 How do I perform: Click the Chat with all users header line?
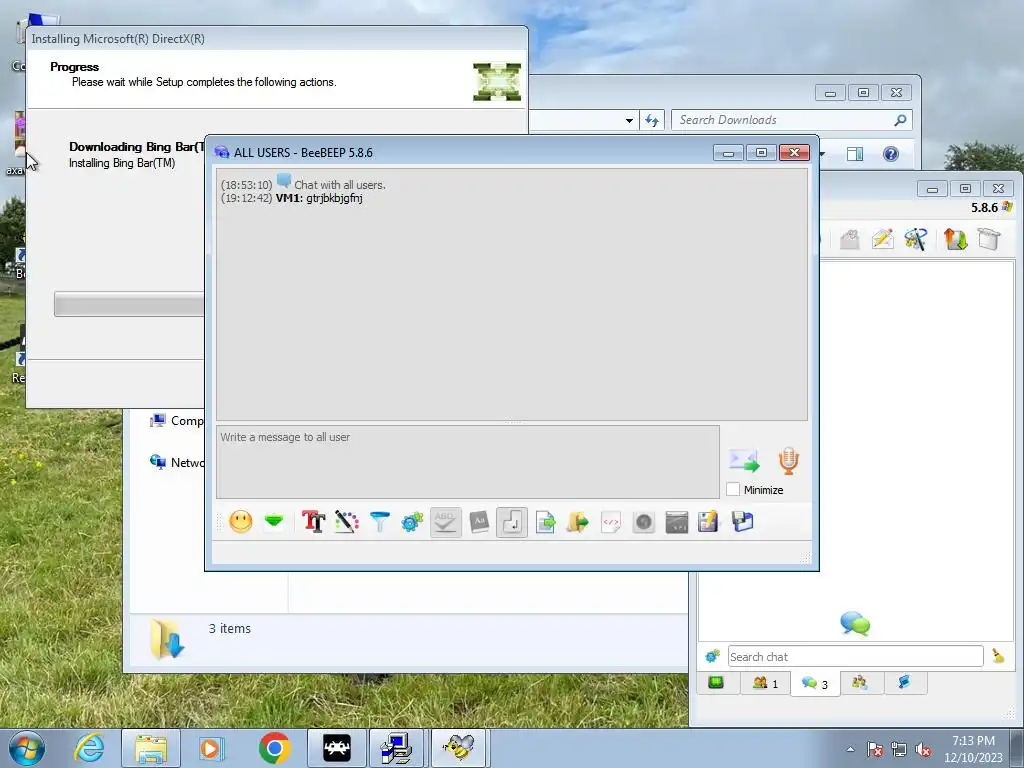coord(340,185)
